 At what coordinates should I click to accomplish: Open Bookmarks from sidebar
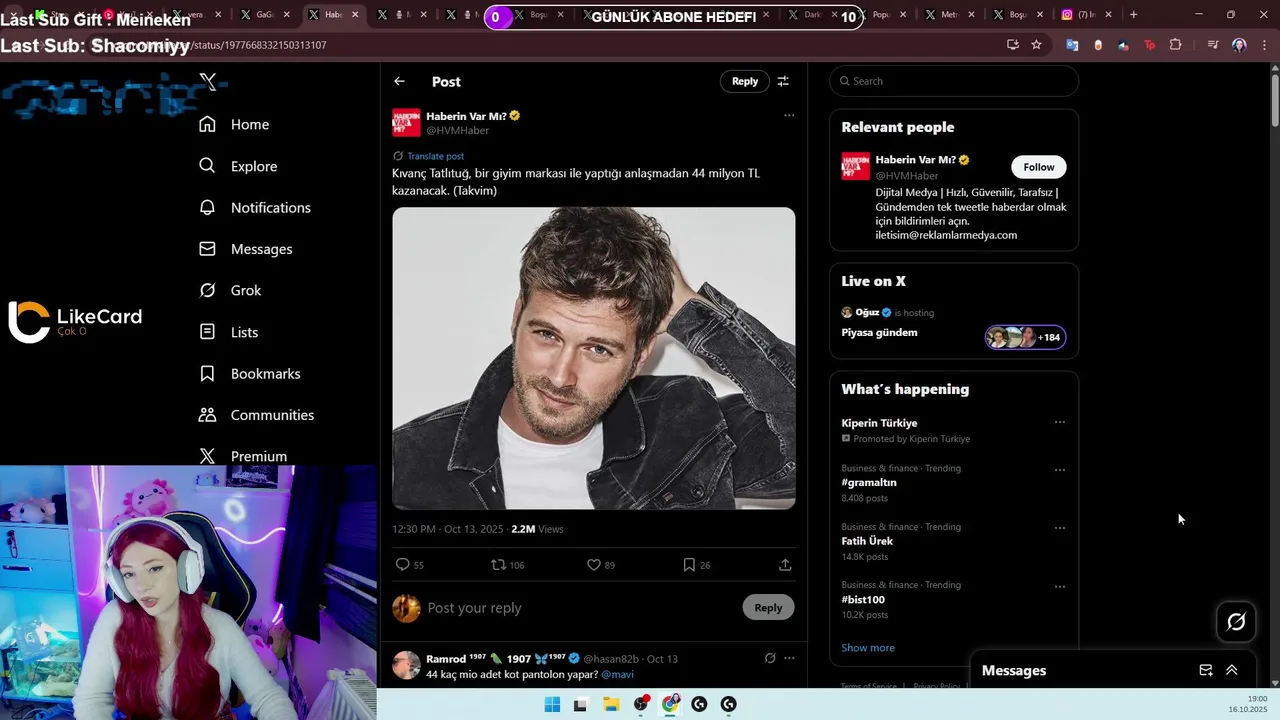point(250,373)
